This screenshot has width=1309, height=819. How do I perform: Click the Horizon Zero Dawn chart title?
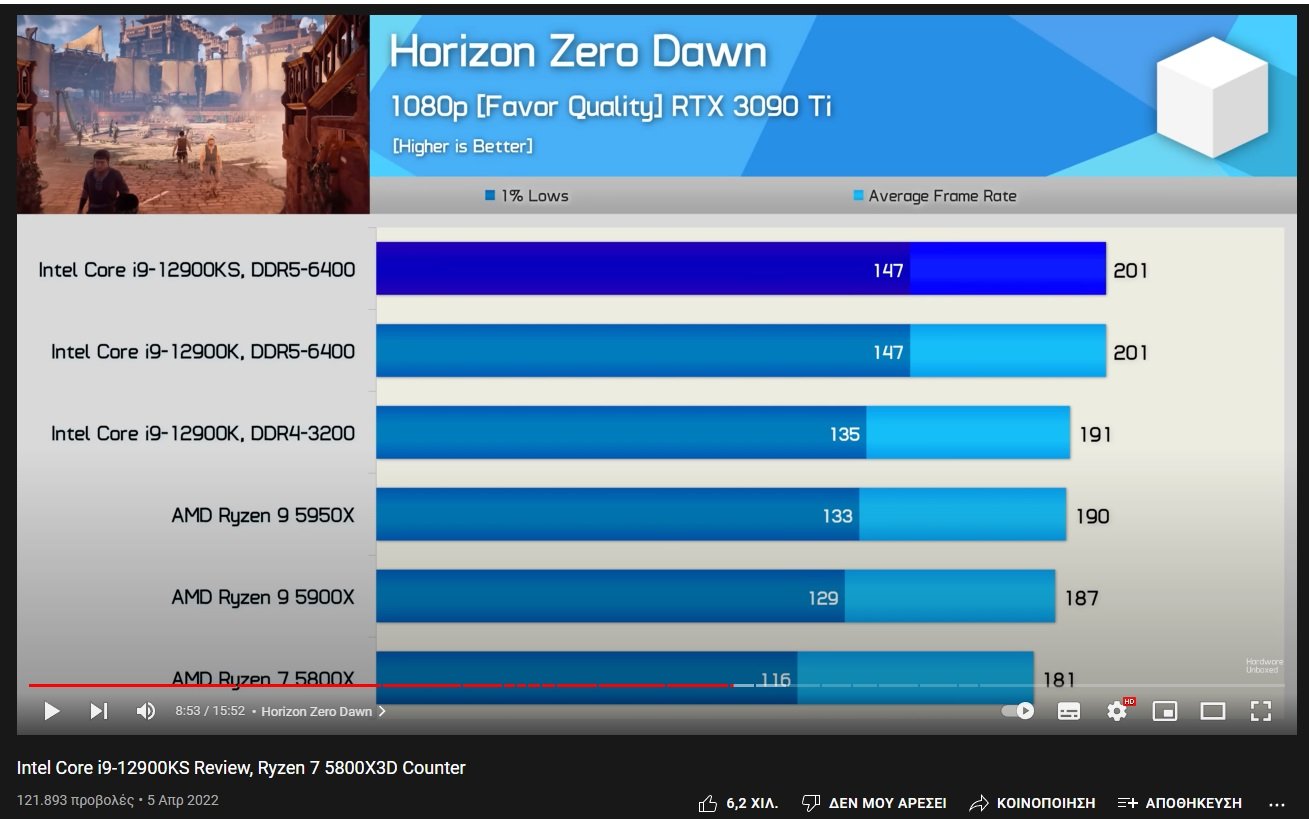point(578,51)
